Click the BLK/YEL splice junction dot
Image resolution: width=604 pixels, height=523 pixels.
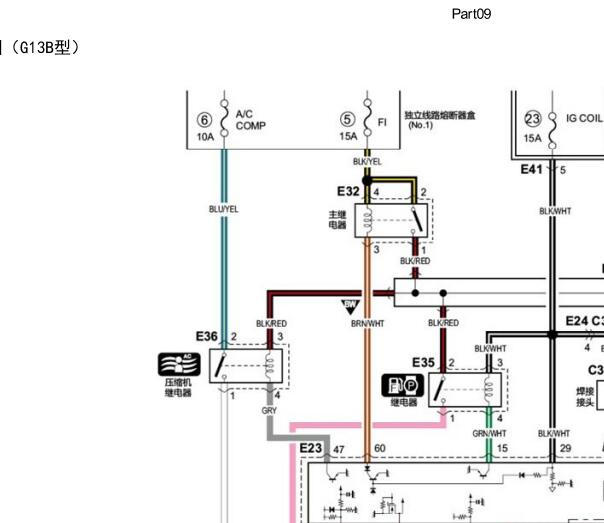point(367,181)
